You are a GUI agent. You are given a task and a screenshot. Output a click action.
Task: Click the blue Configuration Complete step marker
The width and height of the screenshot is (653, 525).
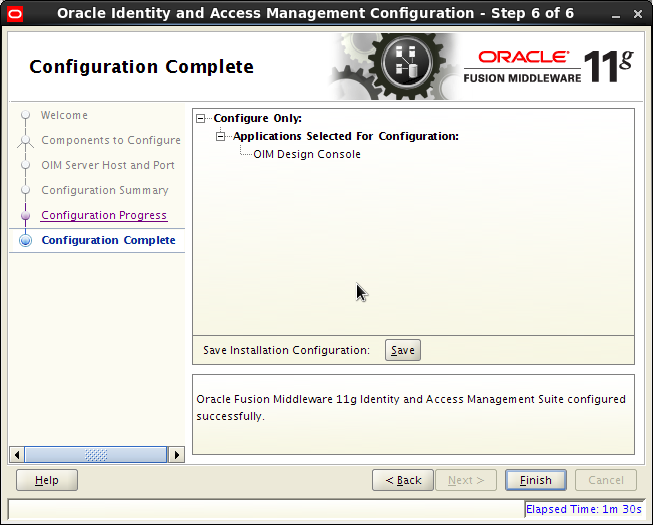pos(25,241)
